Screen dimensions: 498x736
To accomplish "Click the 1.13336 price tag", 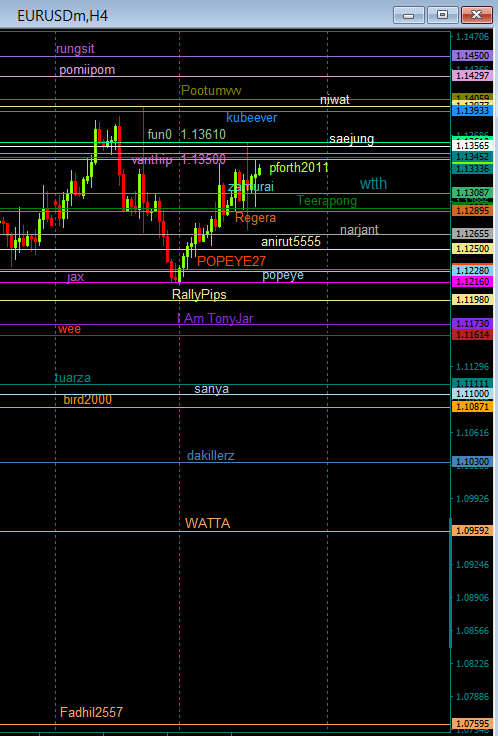I will point(472,169).
